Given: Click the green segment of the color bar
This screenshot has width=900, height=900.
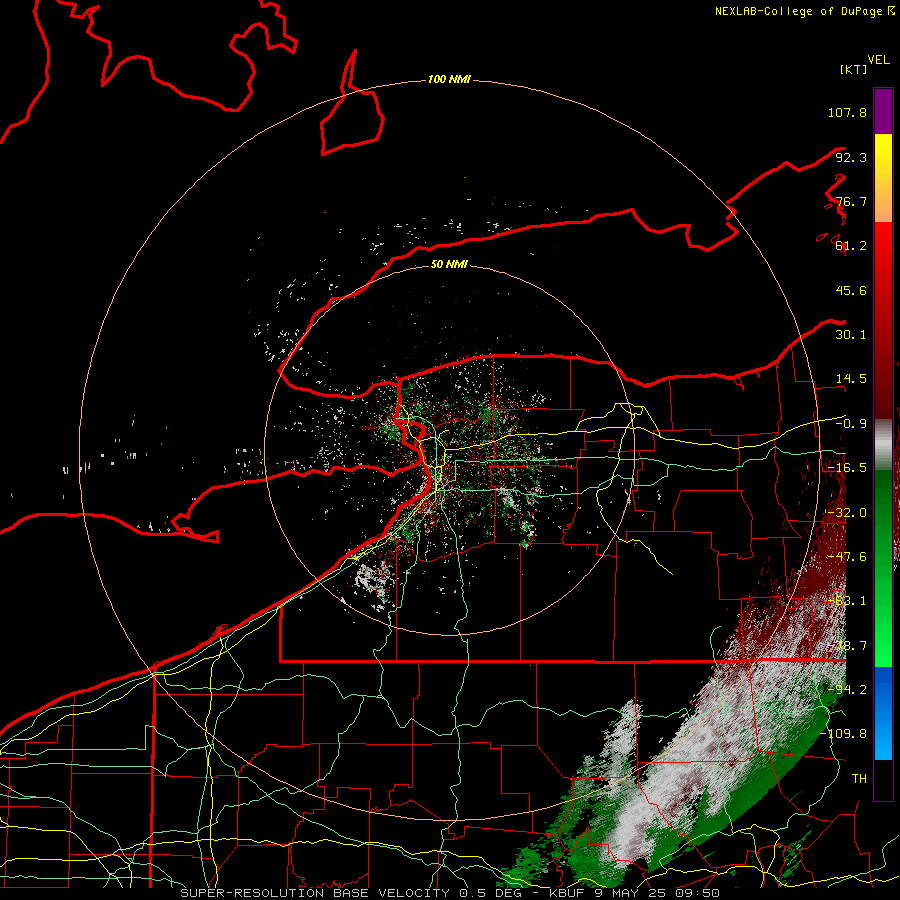Looking at the screenshot, I should pos(883,568).
